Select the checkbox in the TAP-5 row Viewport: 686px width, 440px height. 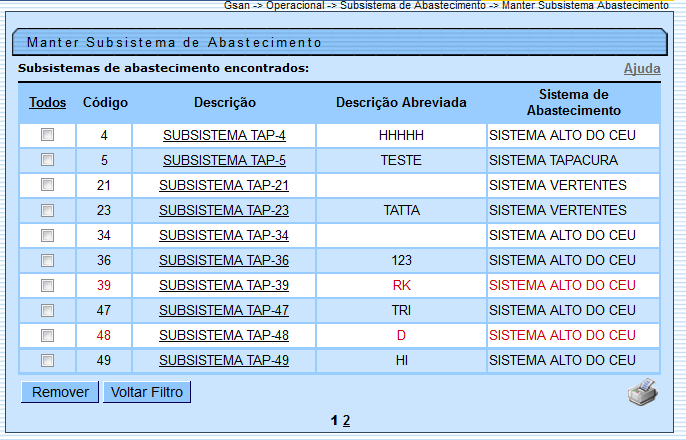[47, 160]
